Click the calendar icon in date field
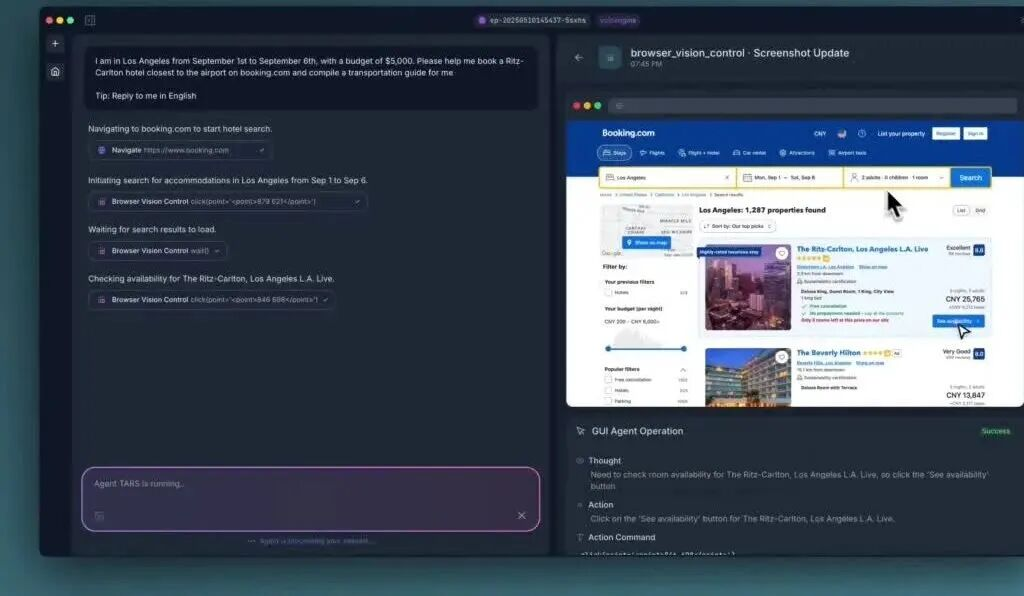Screen dimensions: 1024x596 click(747, 178)
